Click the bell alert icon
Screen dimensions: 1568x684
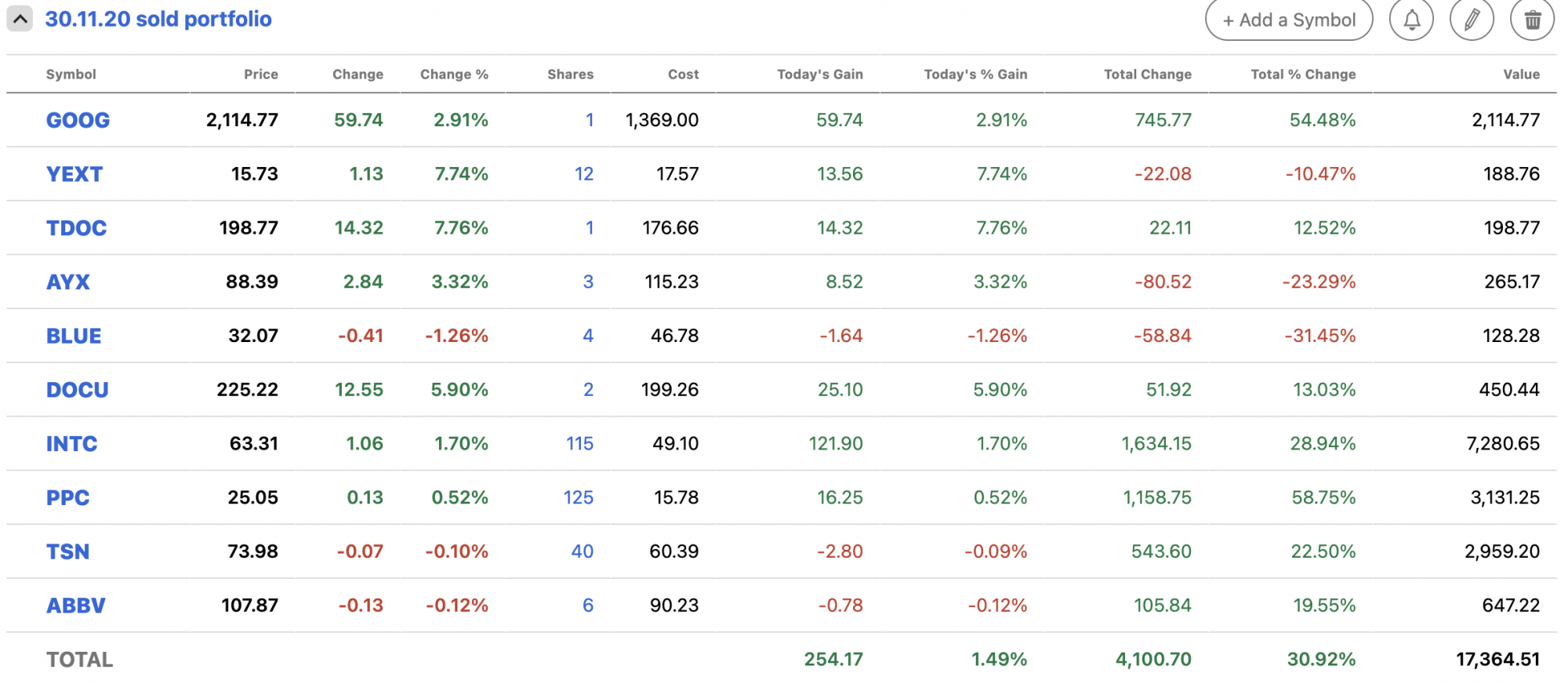(1411, 20)
